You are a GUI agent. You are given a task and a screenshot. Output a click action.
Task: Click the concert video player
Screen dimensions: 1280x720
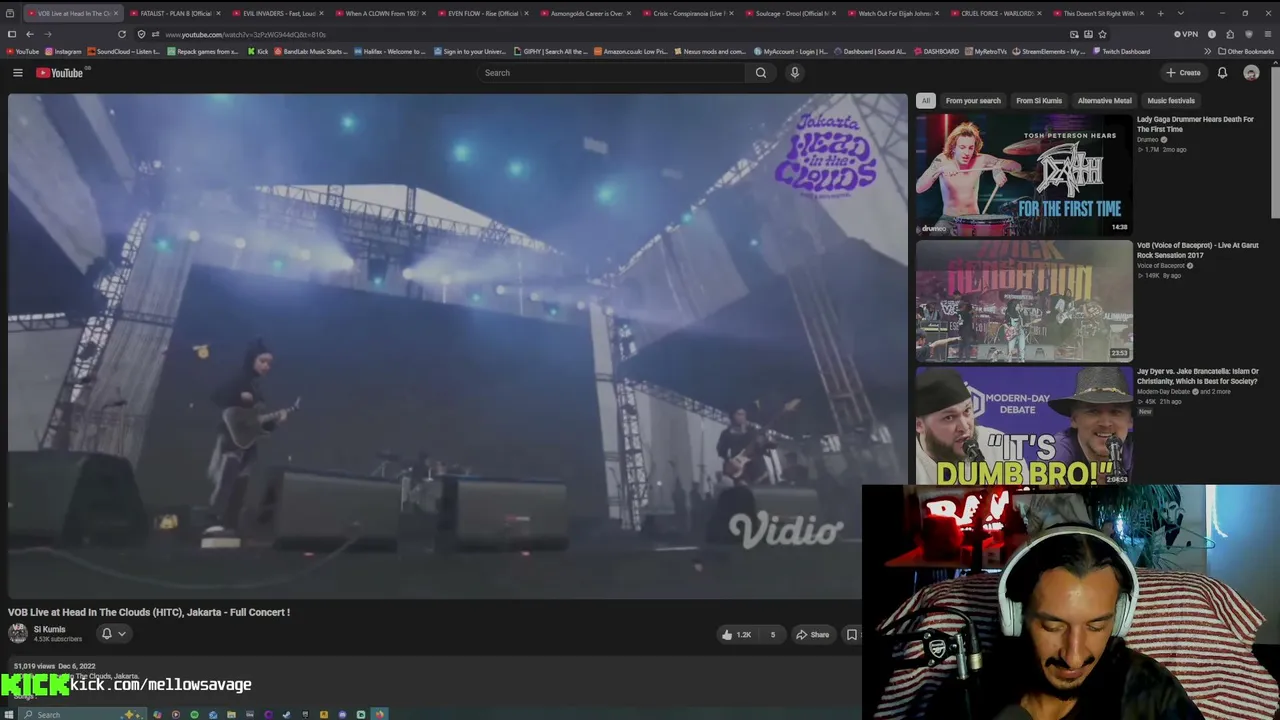pos(458,346)
